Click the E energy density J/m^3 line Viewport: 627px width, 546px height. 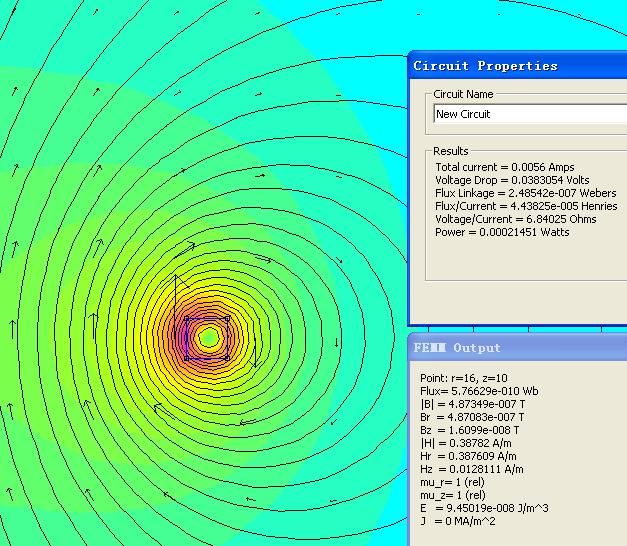tap(484, 508)
